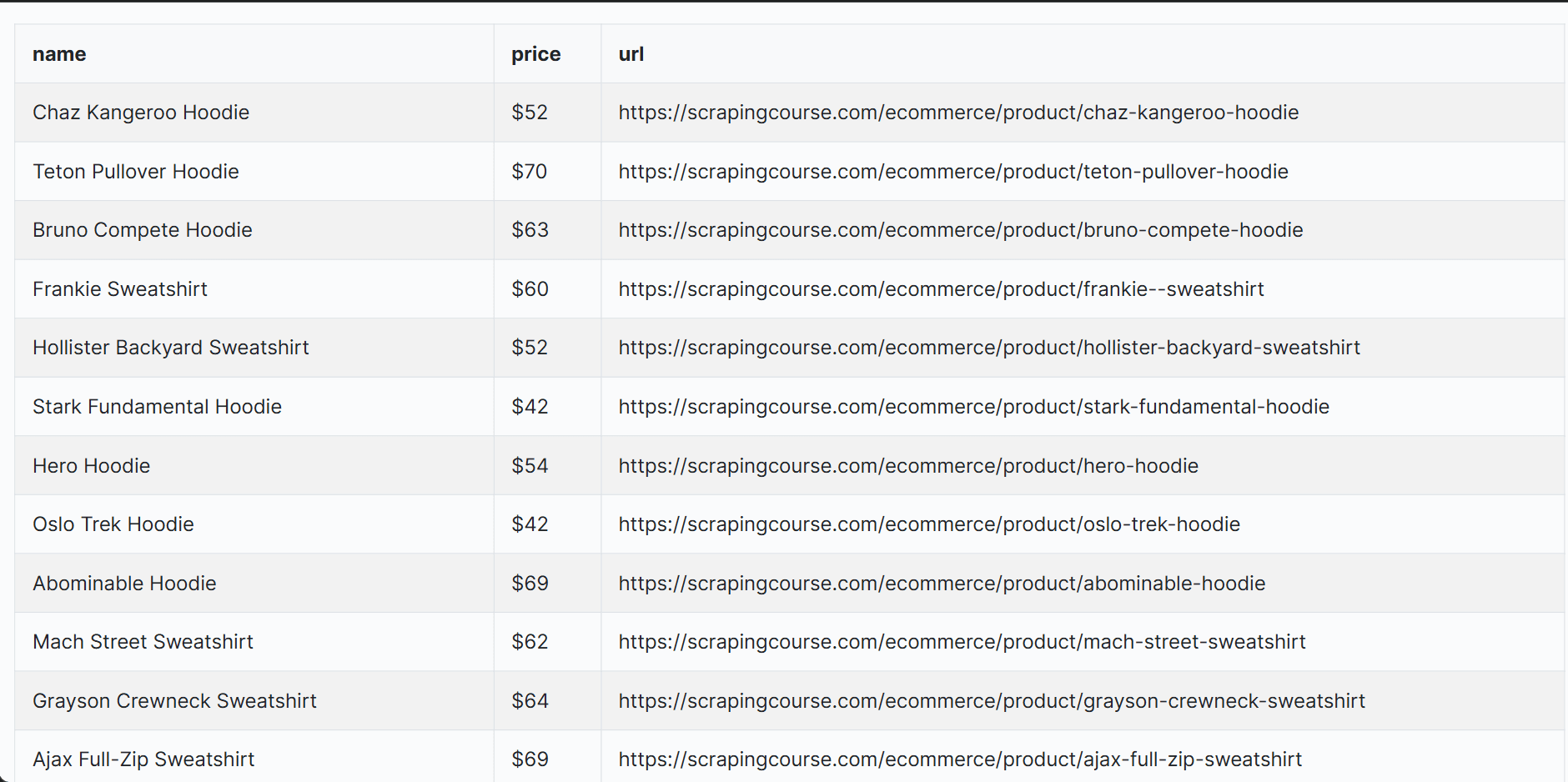This screenshot has width=1568, height=782.
Task: Click the ajax-full-zip-sweatshirt product URL
Action: point(960,759)
